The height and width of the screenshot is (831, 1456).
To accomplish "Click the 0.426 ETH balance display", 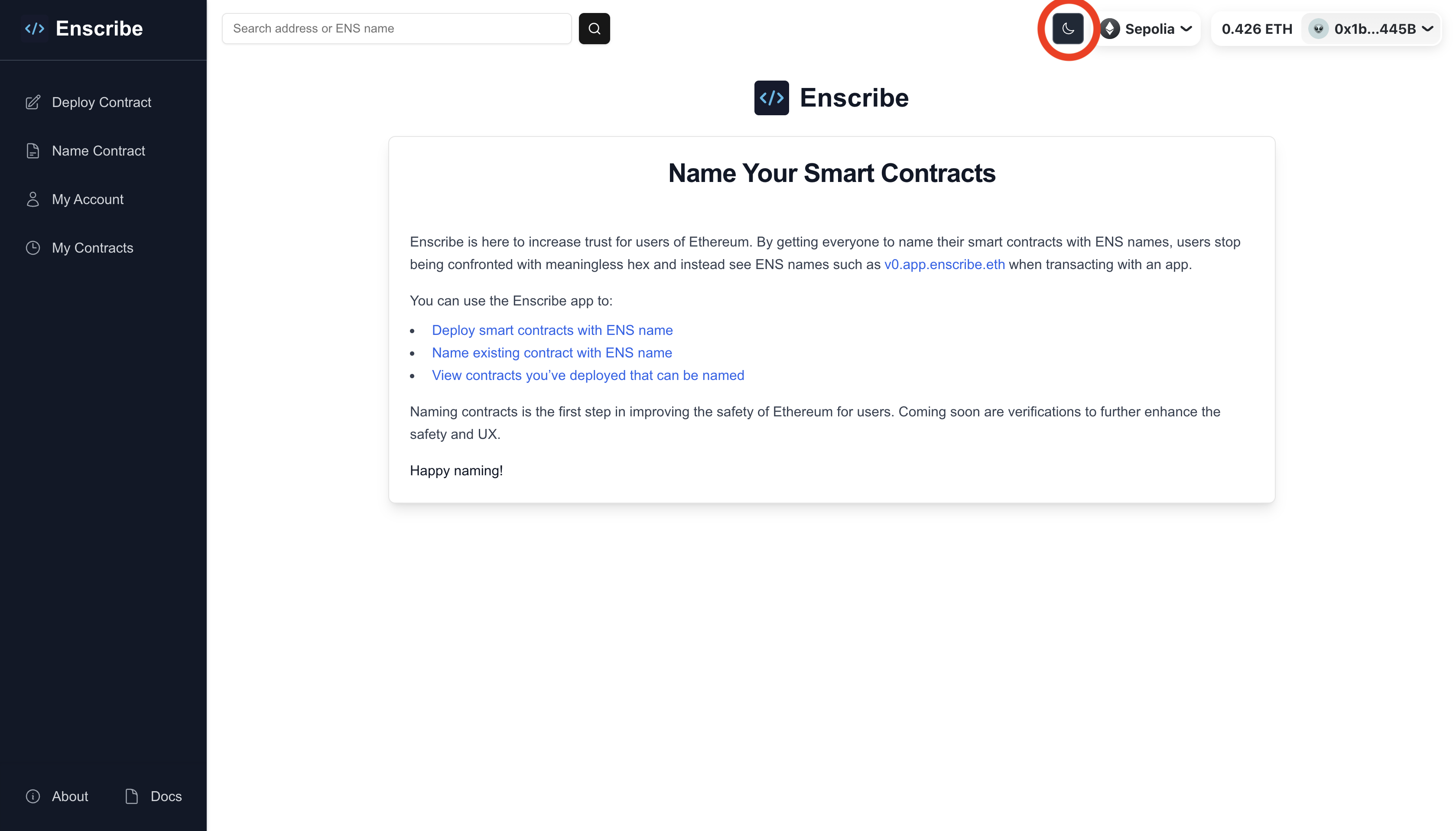I will (x=1257, y=29).
